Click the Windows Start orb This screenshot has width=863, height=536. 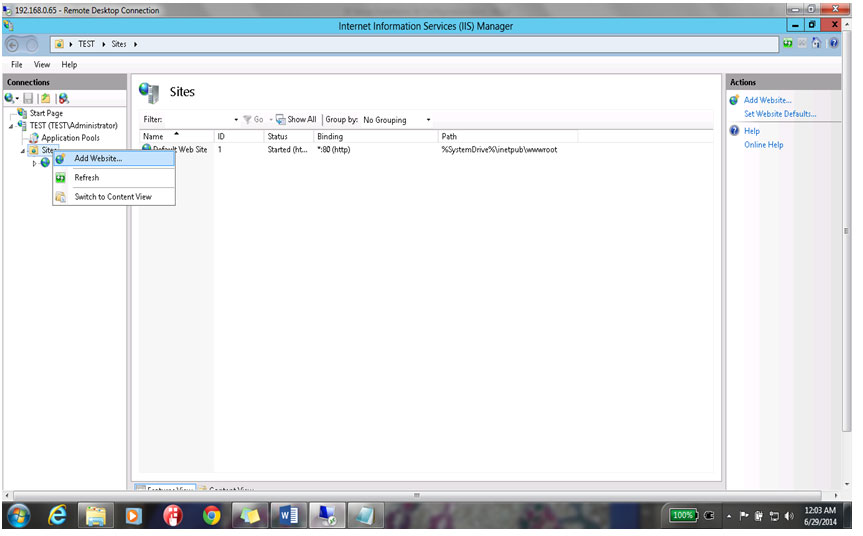pyautogui.click(x=18, y=516)
